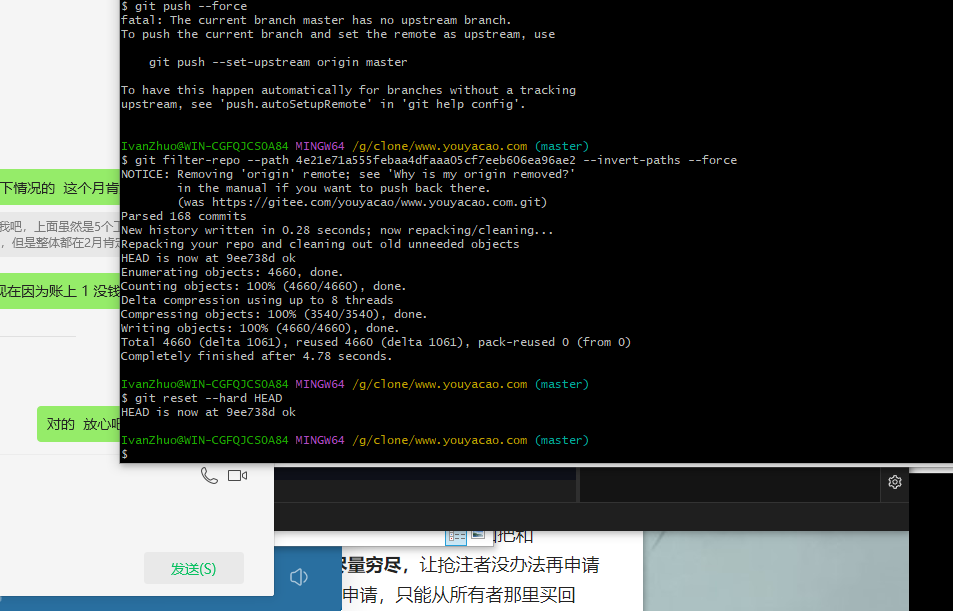Open the settings gear in the dark toolbar

[895, 481]
